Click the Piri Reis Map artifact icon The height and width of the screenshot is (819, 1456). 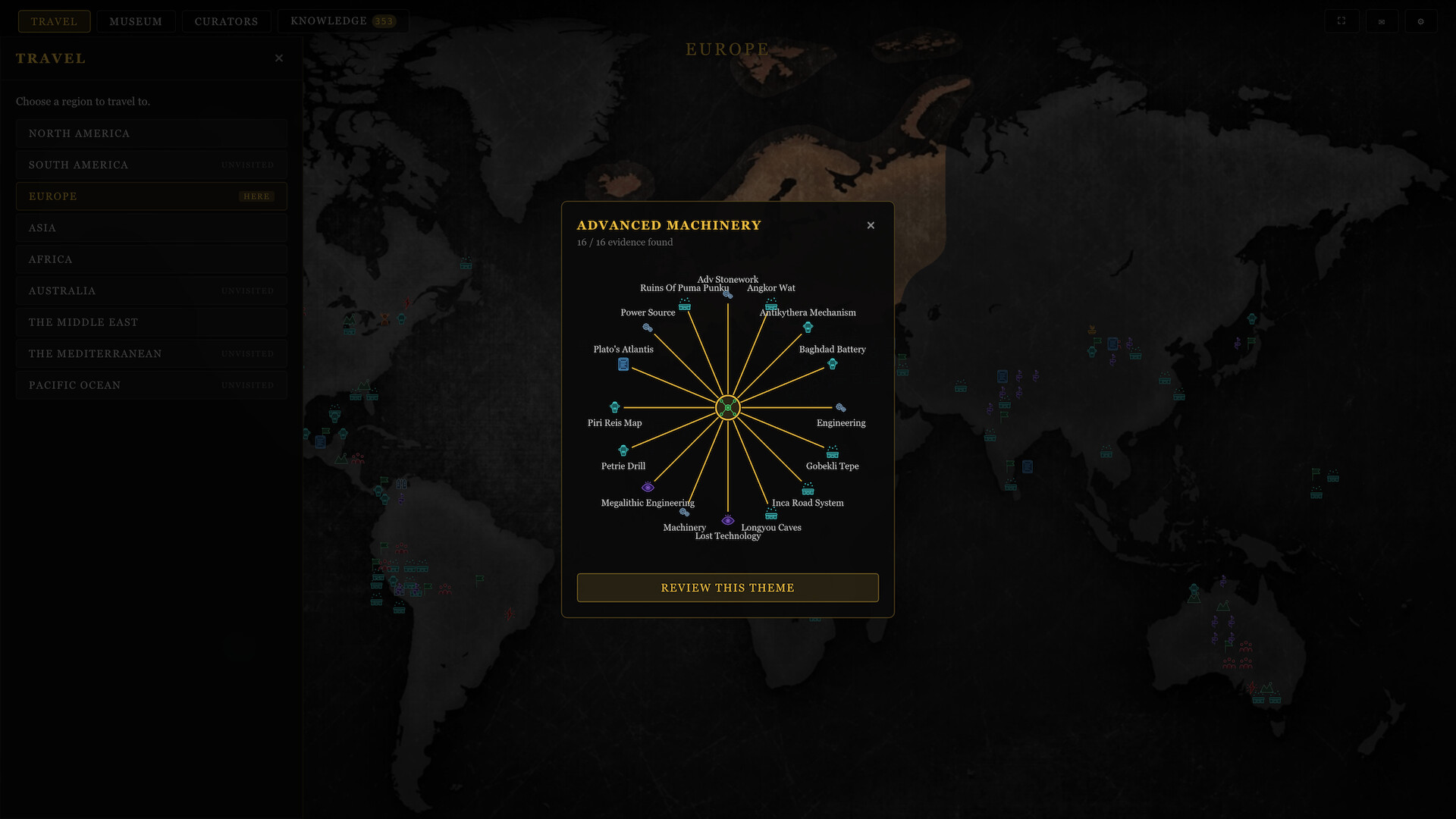(615, 407)
